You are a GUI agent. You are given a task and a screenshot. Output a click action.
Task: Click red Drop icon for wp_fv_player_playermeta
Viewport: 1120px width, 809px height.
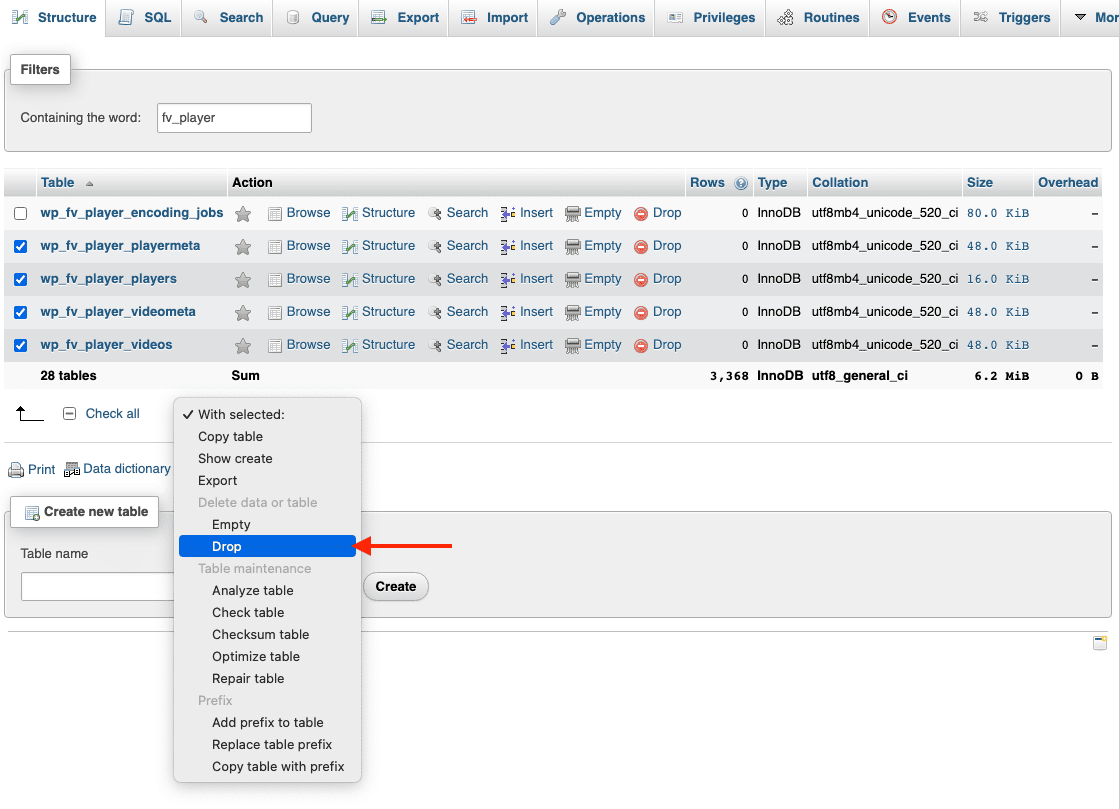(641, 246)
